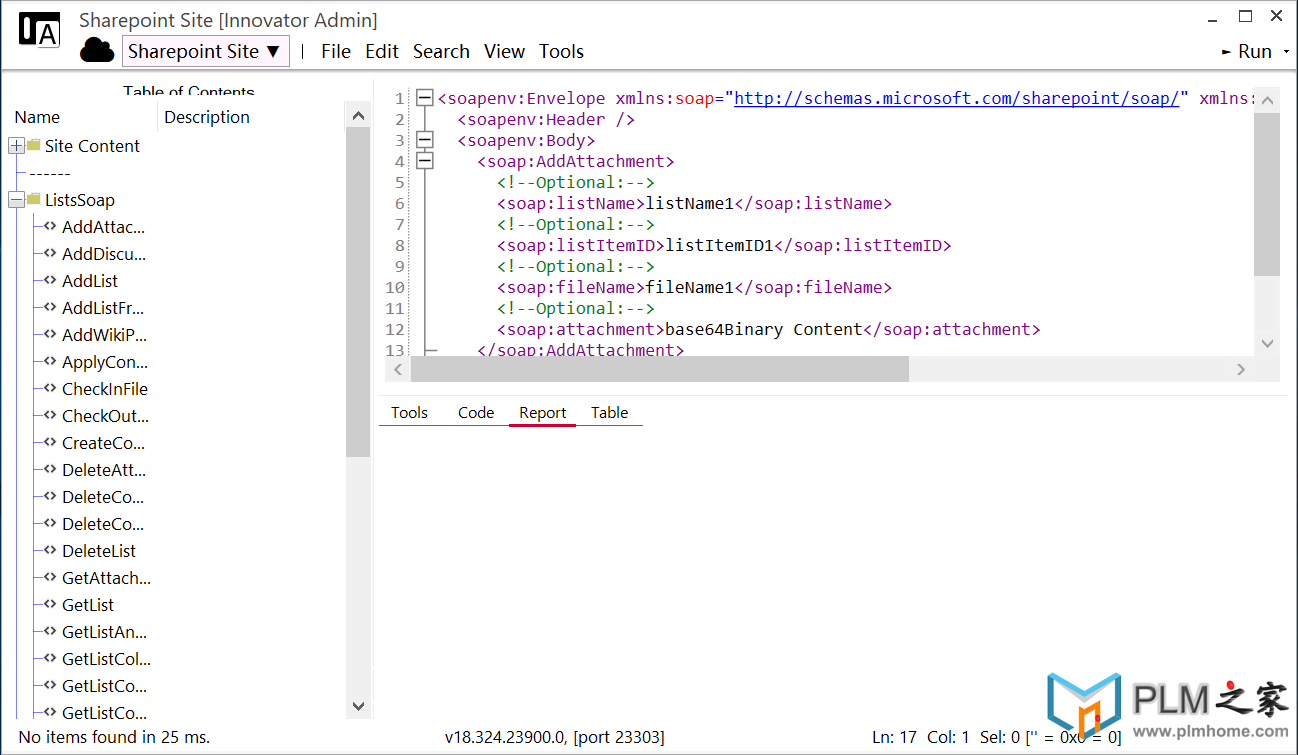1298x755 pixels.
Task: Click the Ln: 17 status indicator
Action: point(894,737)
